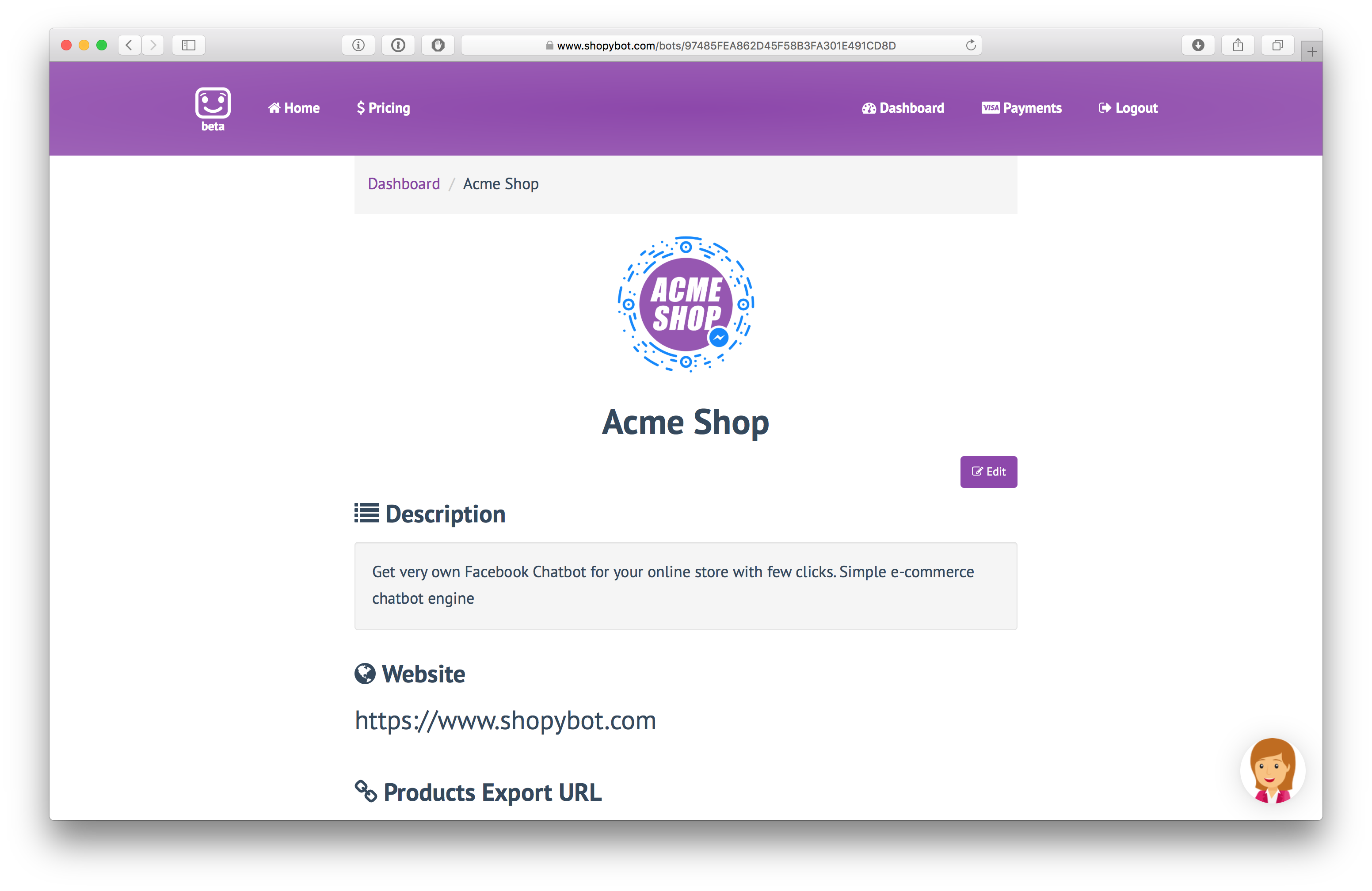Click the Acme Shop Messenger code image
The width and height of the screenshot is (1372, 891).
coord(686,304)
